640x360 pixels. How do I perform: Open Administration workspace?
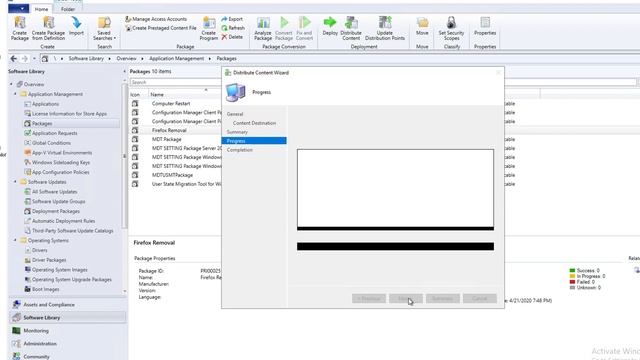[67, 344]
